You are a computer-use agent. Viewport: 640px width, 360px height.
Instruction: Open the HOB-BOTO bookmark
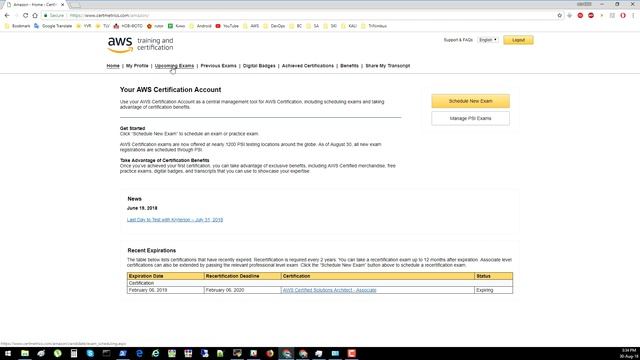(128, 26)
